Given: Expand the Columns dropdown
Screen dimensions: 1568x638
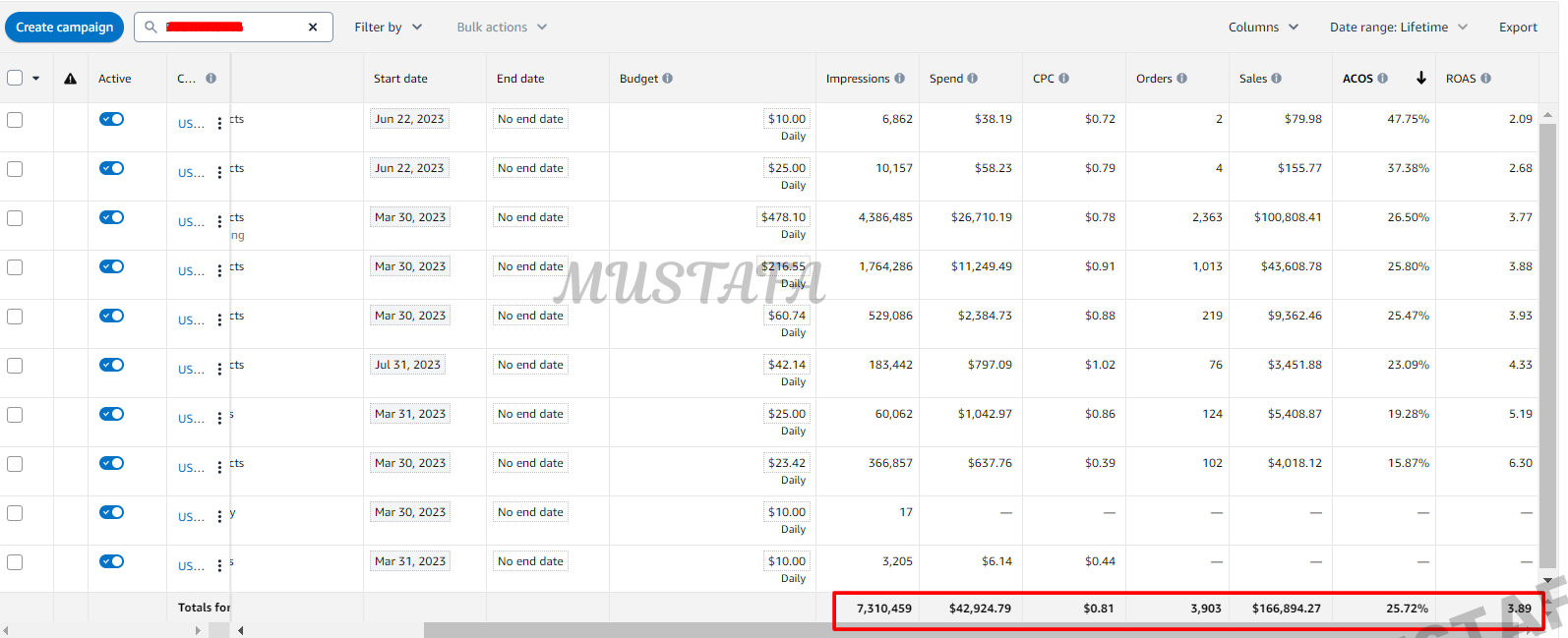Looking at the screenshot, I should coord(1263,28).
